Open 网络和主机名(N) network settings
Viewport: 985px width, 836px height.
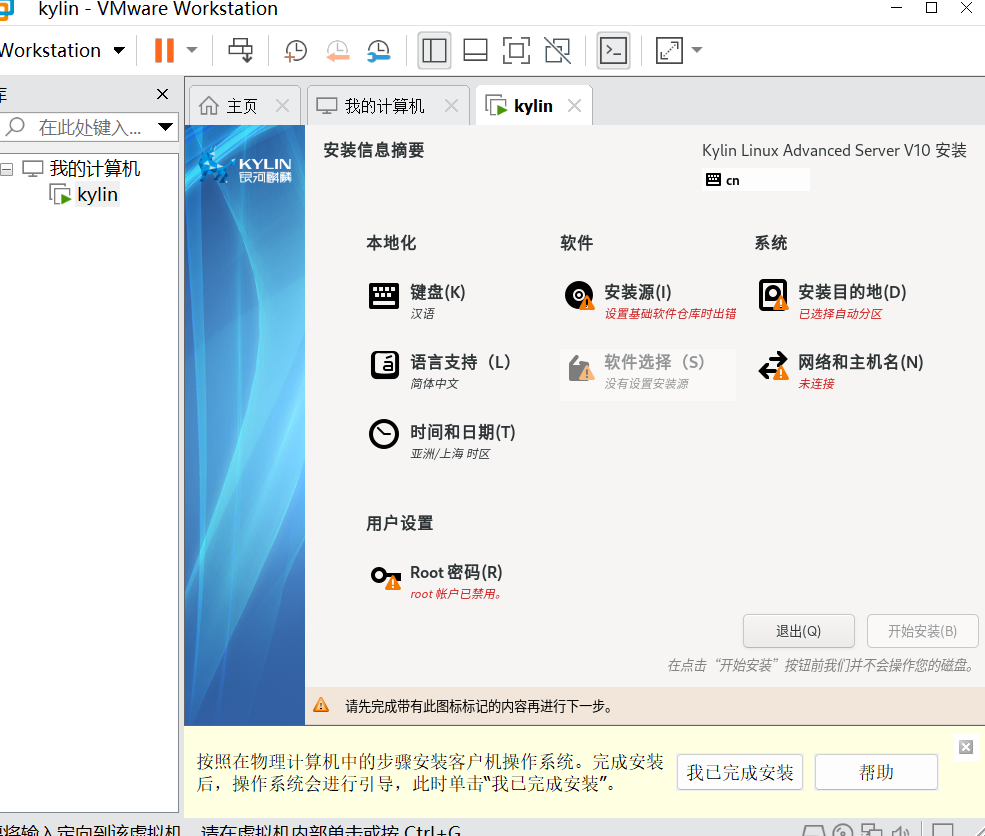pyautogui.click(x=841, y=371)
